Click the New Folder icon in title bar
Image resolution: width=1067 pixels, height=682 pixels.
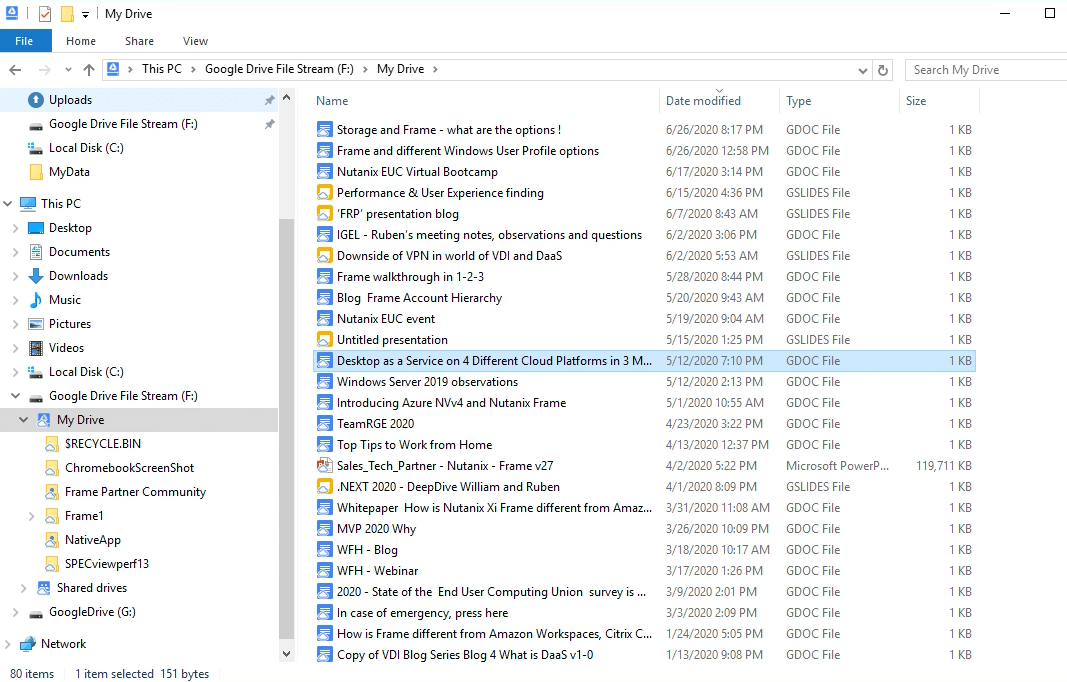[67, 14]
